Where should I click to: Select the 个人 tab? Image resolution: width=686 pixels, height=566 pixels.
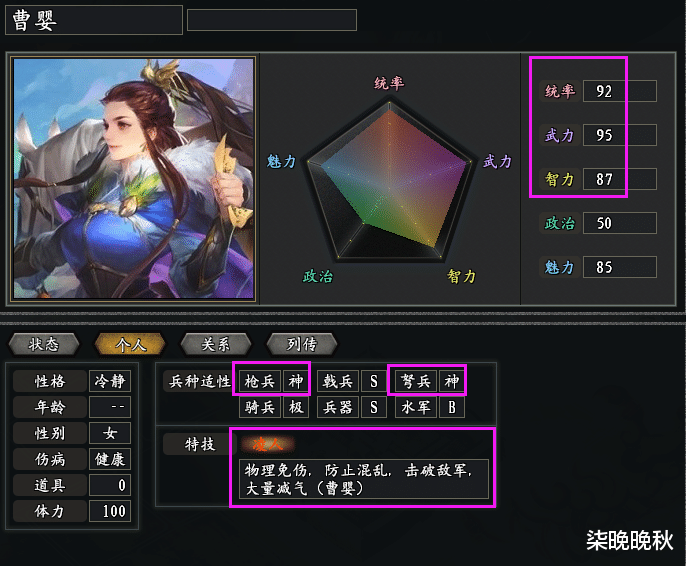click(130, 344)
